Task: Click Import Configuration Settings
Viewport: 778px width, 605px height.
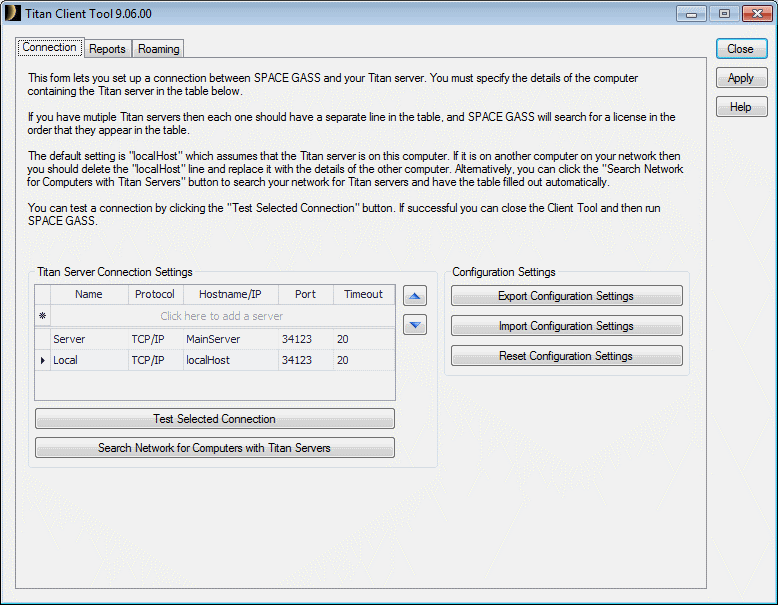Action: click(567, 326)
